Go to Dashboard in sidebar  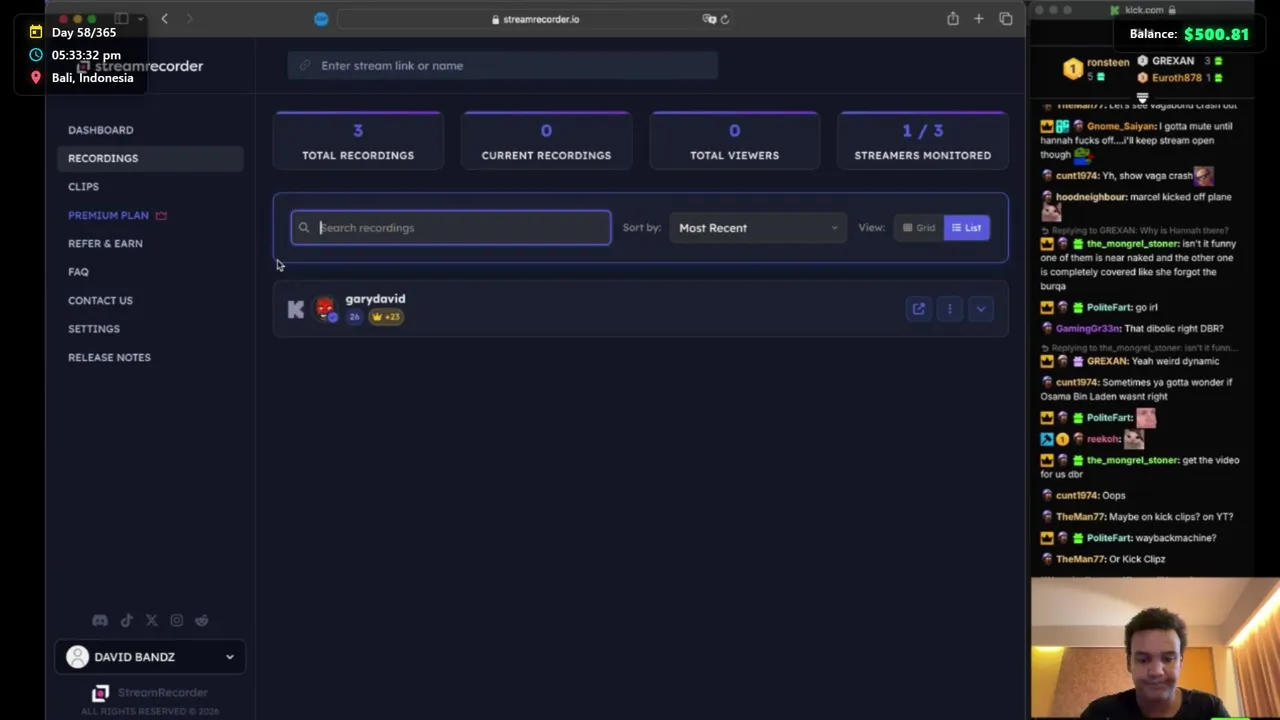(100, 130)
